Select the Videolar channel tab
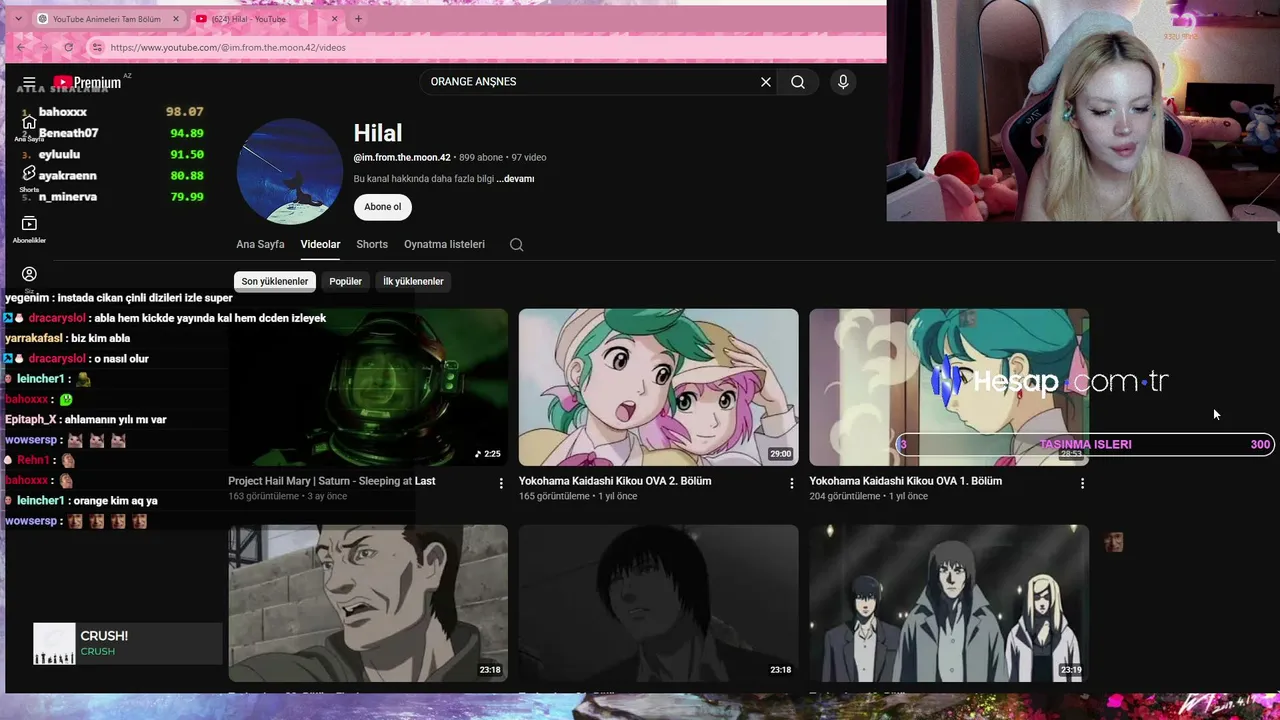Screen dimensions: 1280x720 point(320,245)
